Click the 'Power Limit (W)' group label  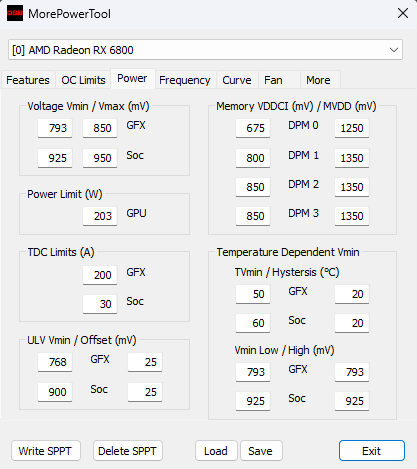tap(65, 194)
